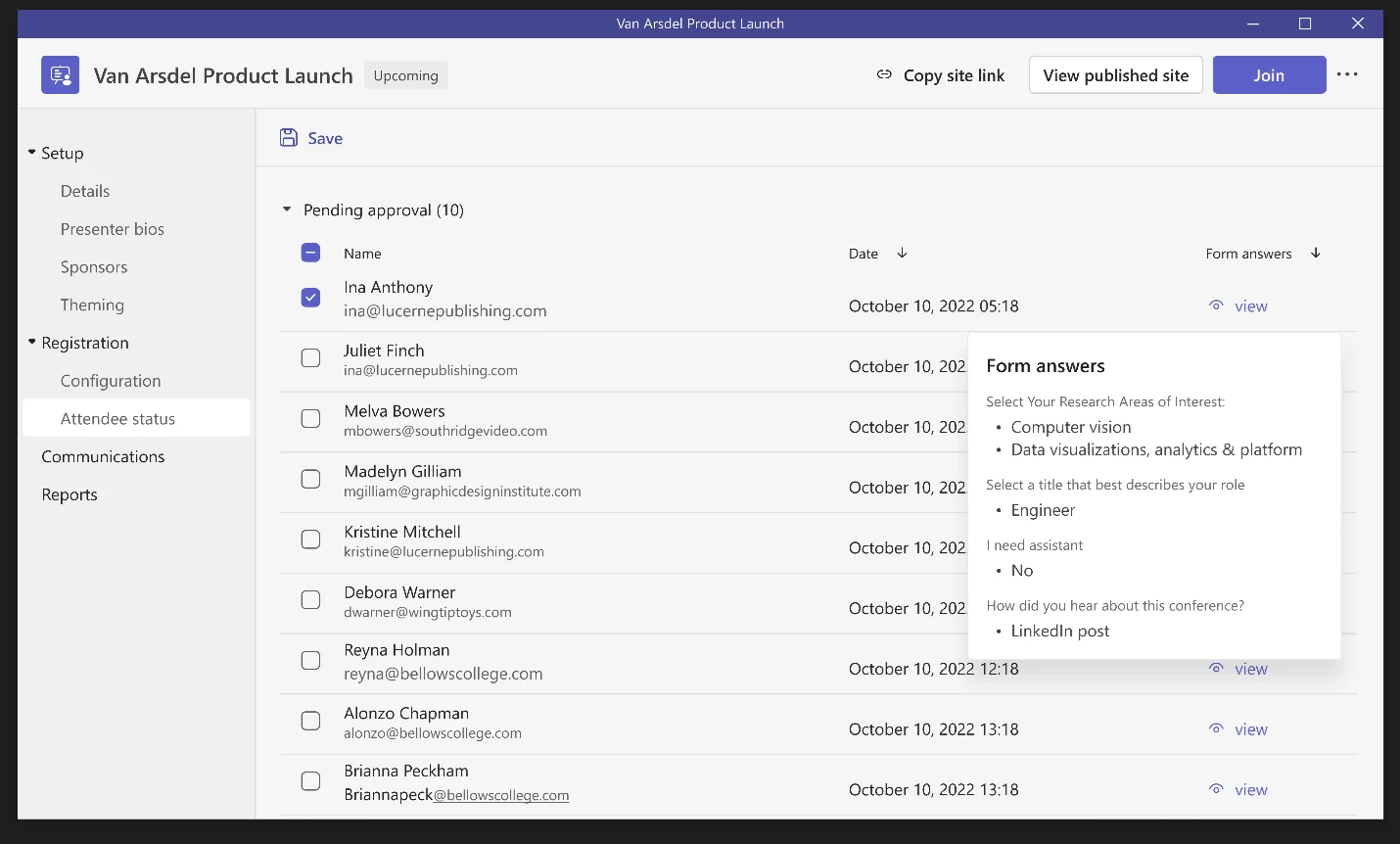This screenshot has width=1400, height=844.
Task: Click the Save disk icon
Action: [288, 137]
